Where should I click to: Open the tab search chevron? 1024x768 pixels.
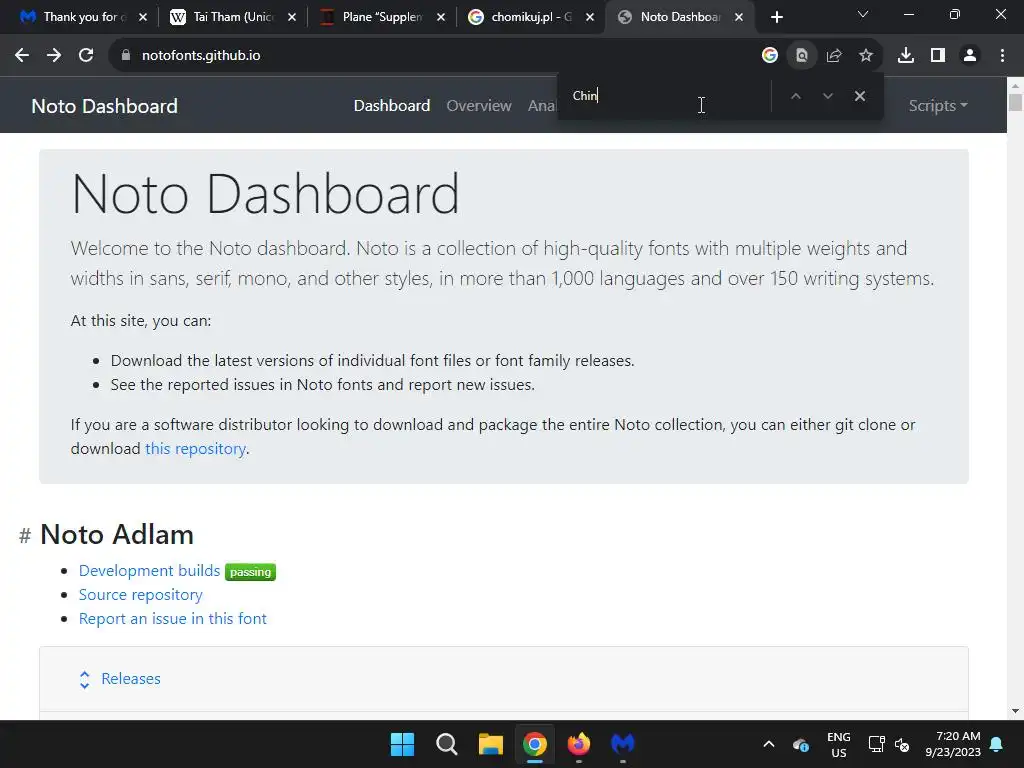863,14
